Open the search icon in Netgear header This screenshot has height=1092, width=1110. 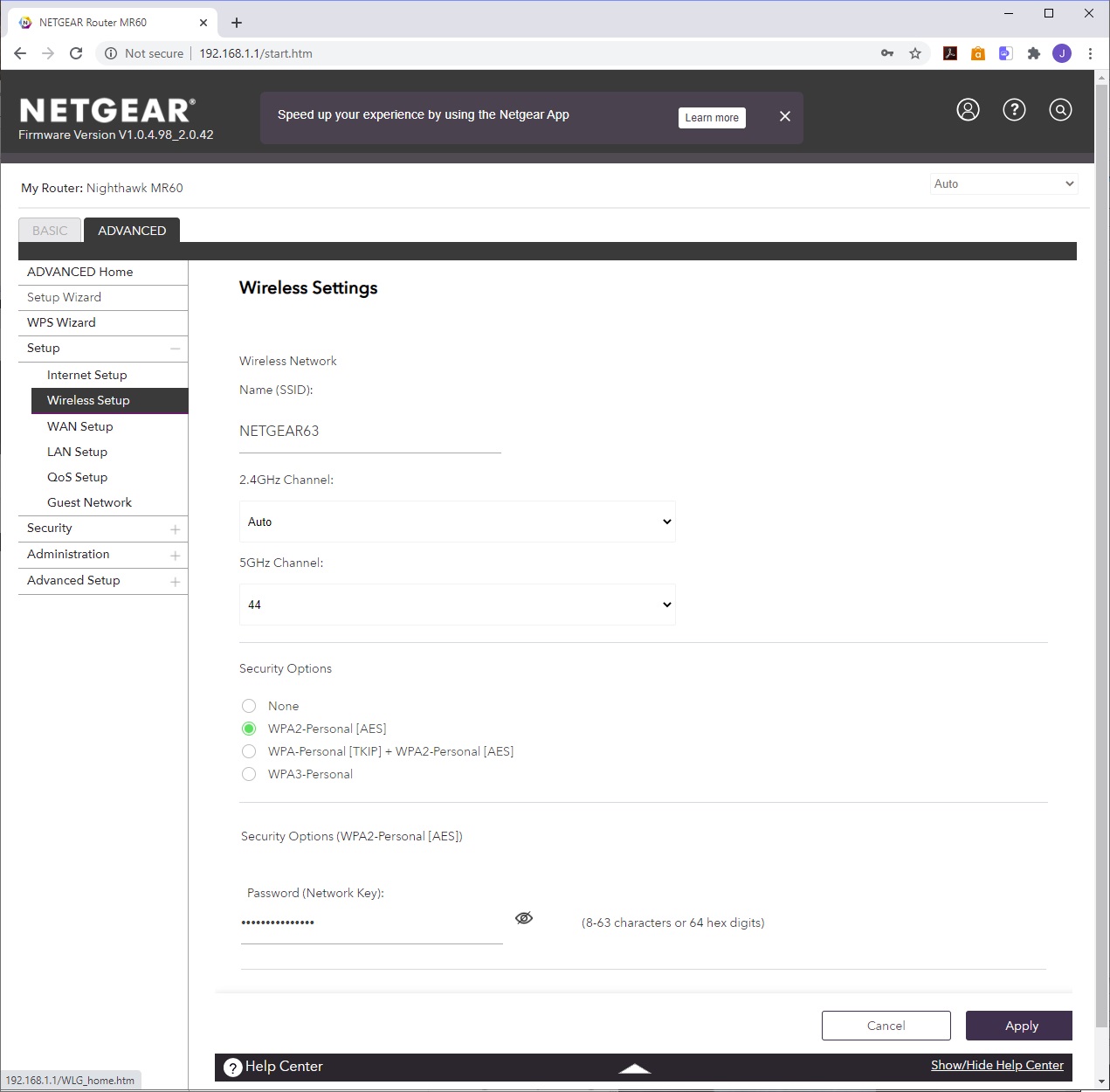[1060, 110]
